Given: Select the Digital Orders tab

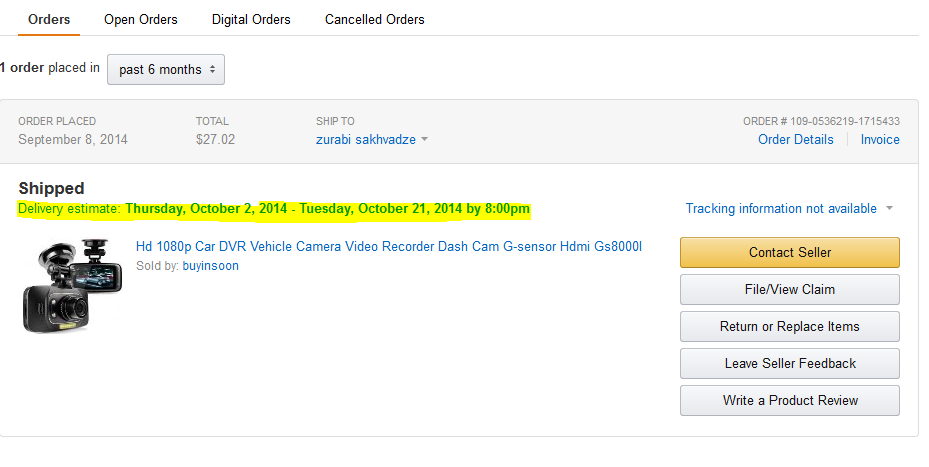Looking at the screenshot, I should pos(251,19).
